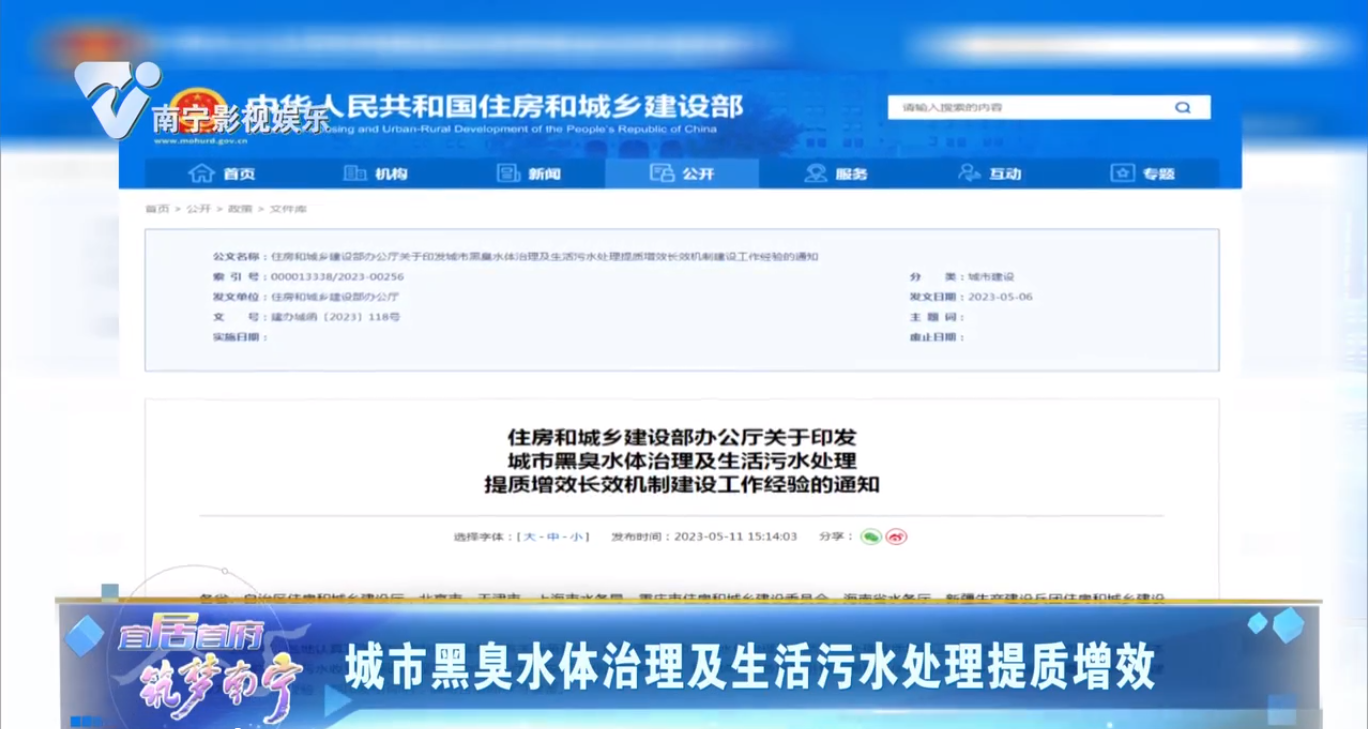The image size is (1368, 729).
Task: Share the notice via the red Weibo icon
Action: point(895,536)
